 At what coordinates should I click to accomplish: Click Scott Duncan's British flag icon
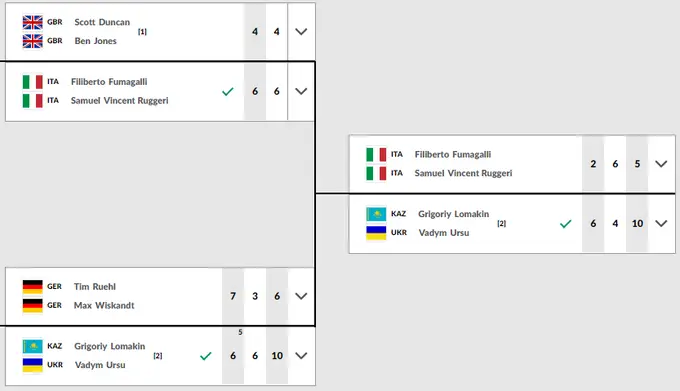33,22
